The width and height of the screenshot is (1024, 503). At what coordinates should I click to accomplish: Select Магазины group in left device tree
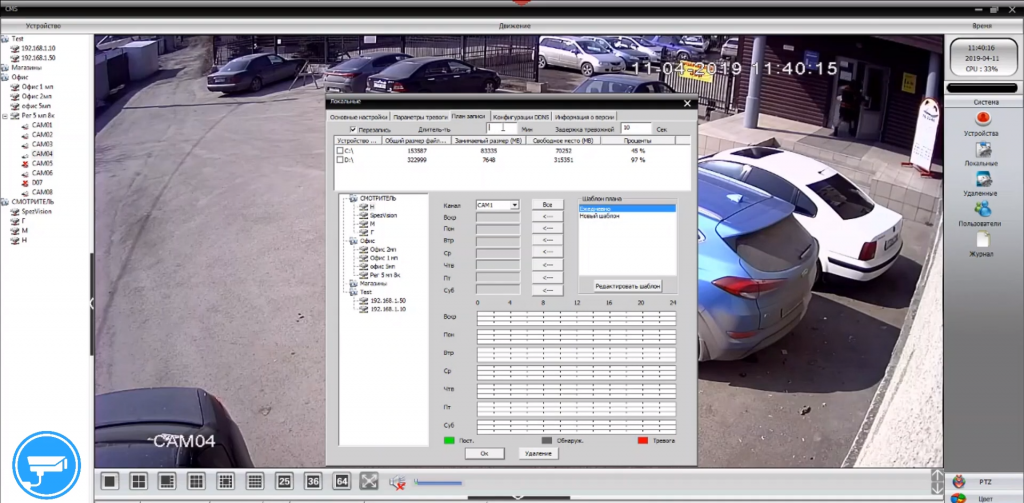pos(27,67)
